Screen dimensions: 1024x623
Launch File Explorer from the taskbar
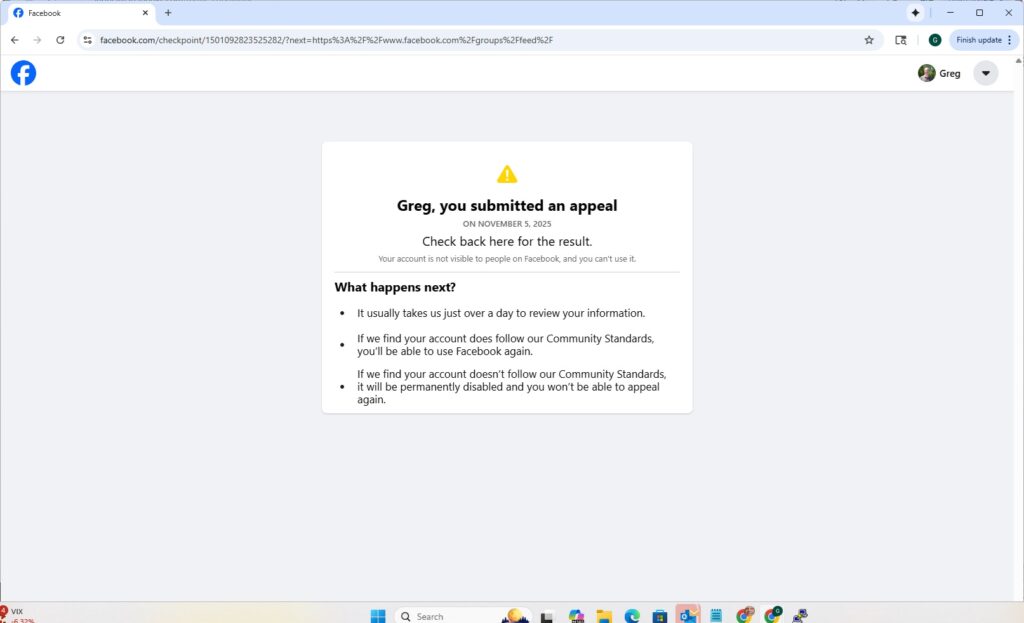(602, 615)
